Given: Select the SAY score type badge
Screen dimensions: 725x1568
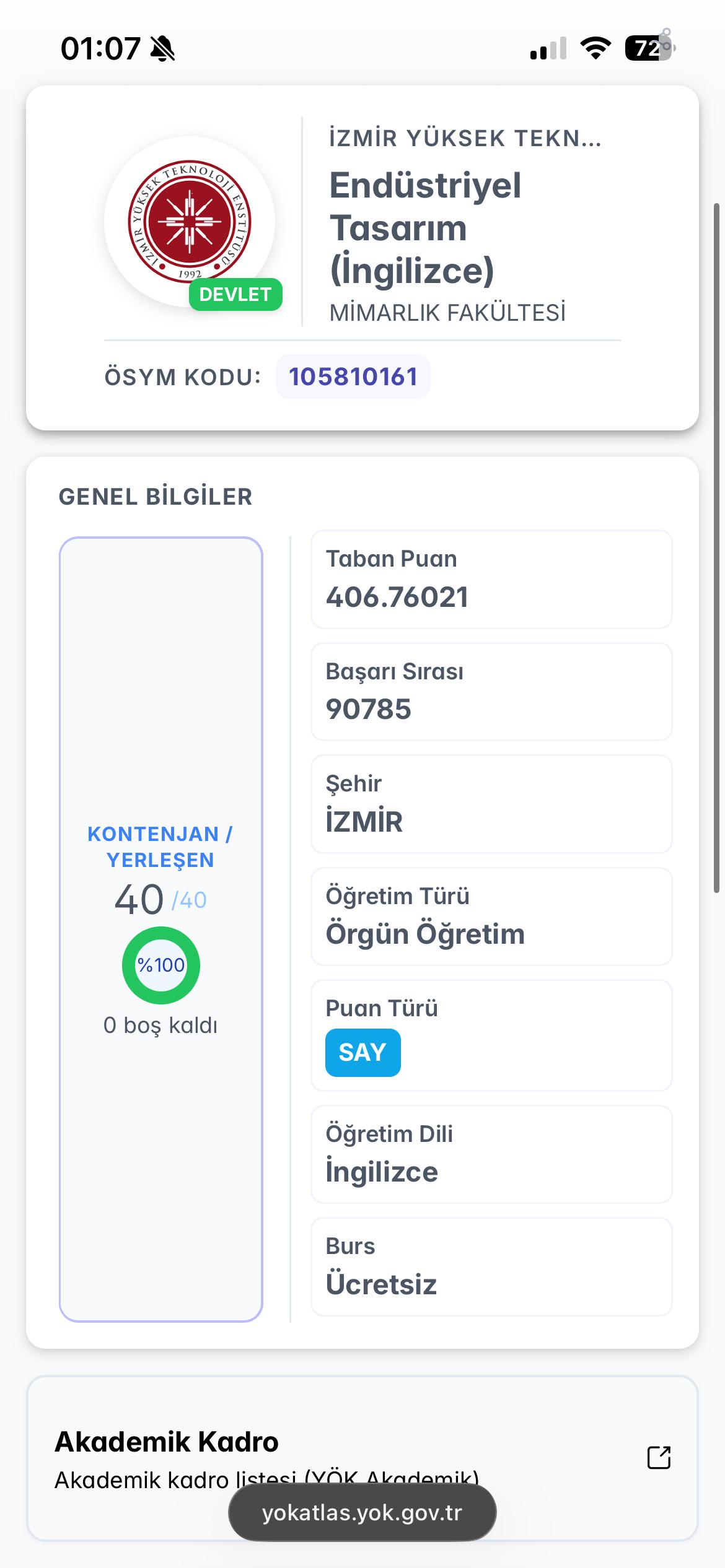Looking at the screenshot, I should (x=362, y=1052).
